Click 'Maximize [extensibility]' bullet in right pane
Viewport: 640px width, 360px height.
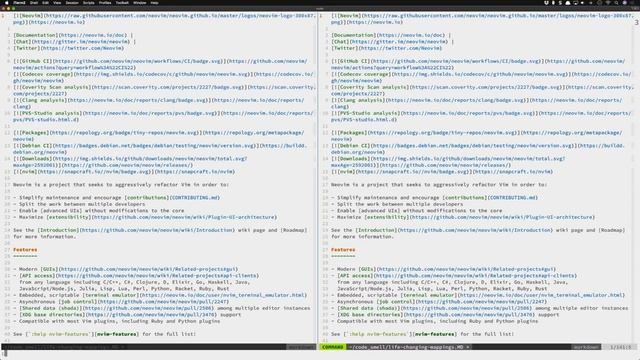coord(463,217)
